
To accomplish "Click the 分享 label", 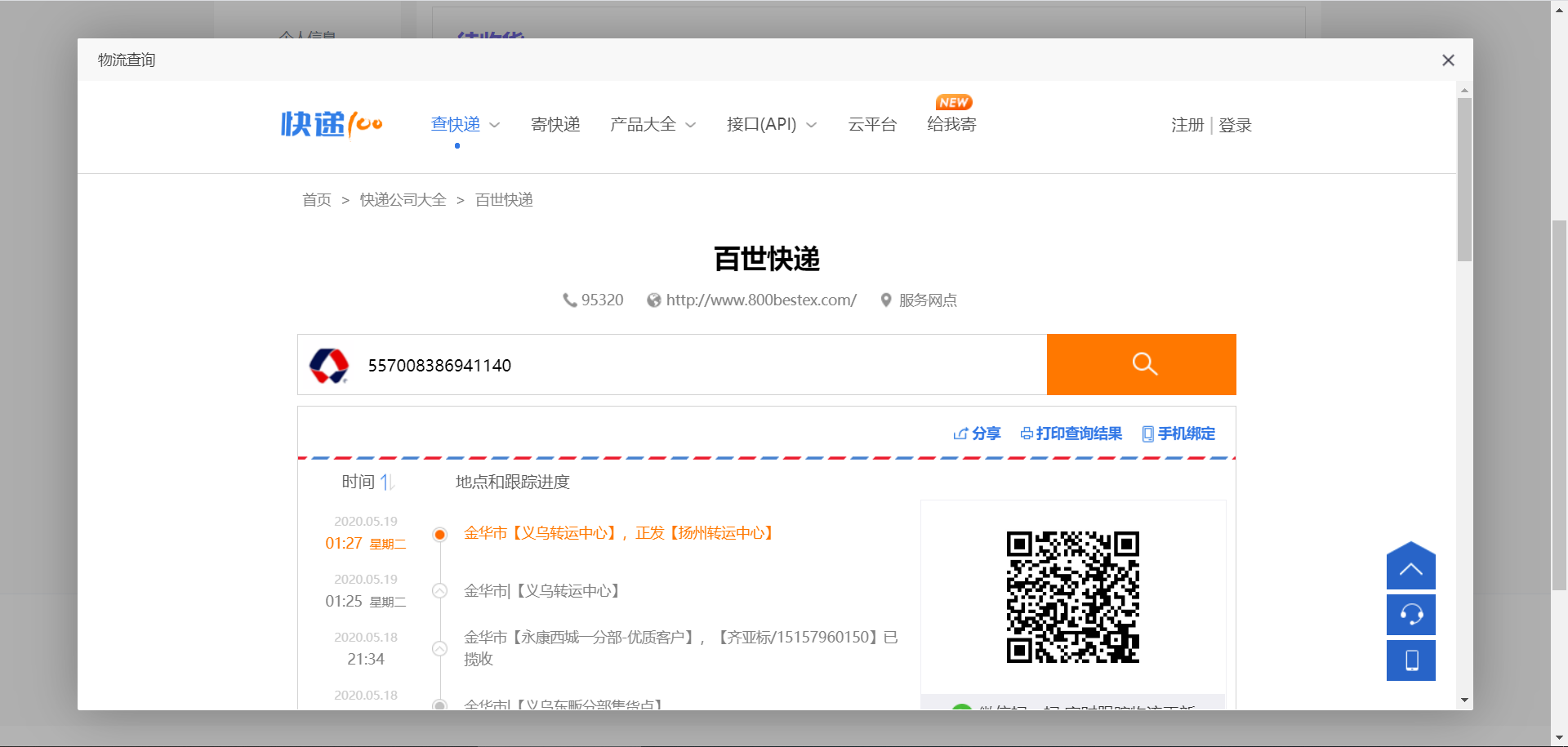I will pos(987,434).
